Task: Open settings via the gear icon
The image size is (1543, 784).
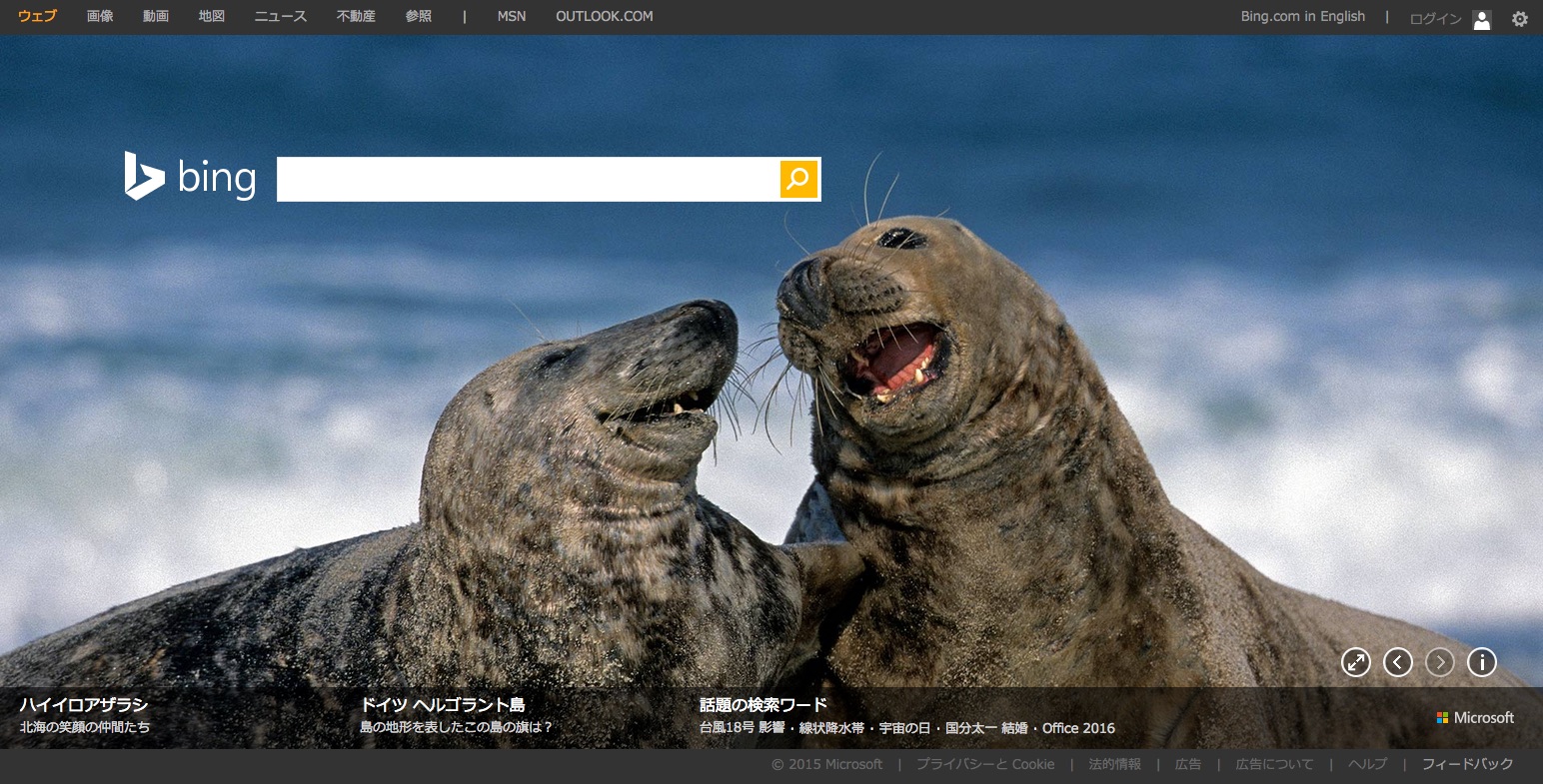Action: [1519, 18]
